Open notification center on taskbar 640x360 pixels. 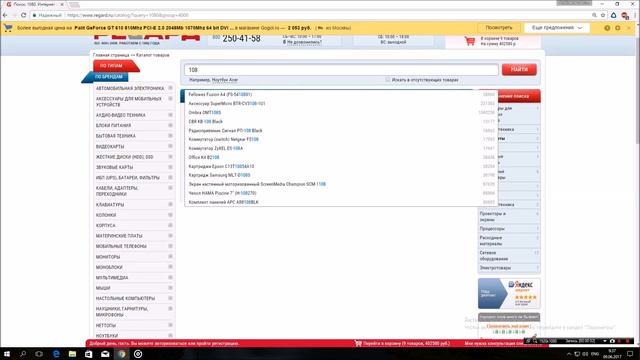pos(630,354)
